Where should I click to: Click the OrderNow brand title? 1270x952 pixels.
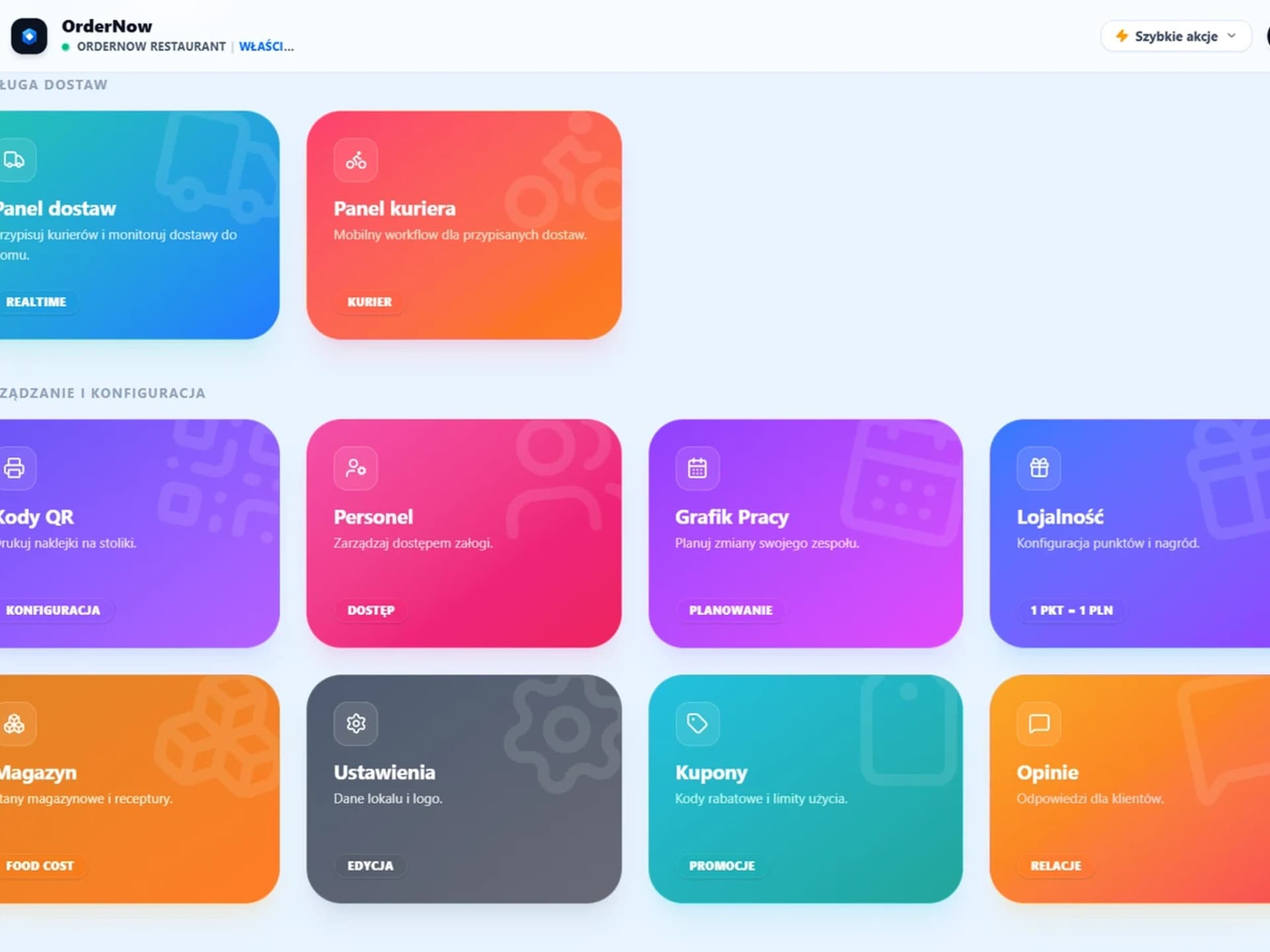pos(106,26)
